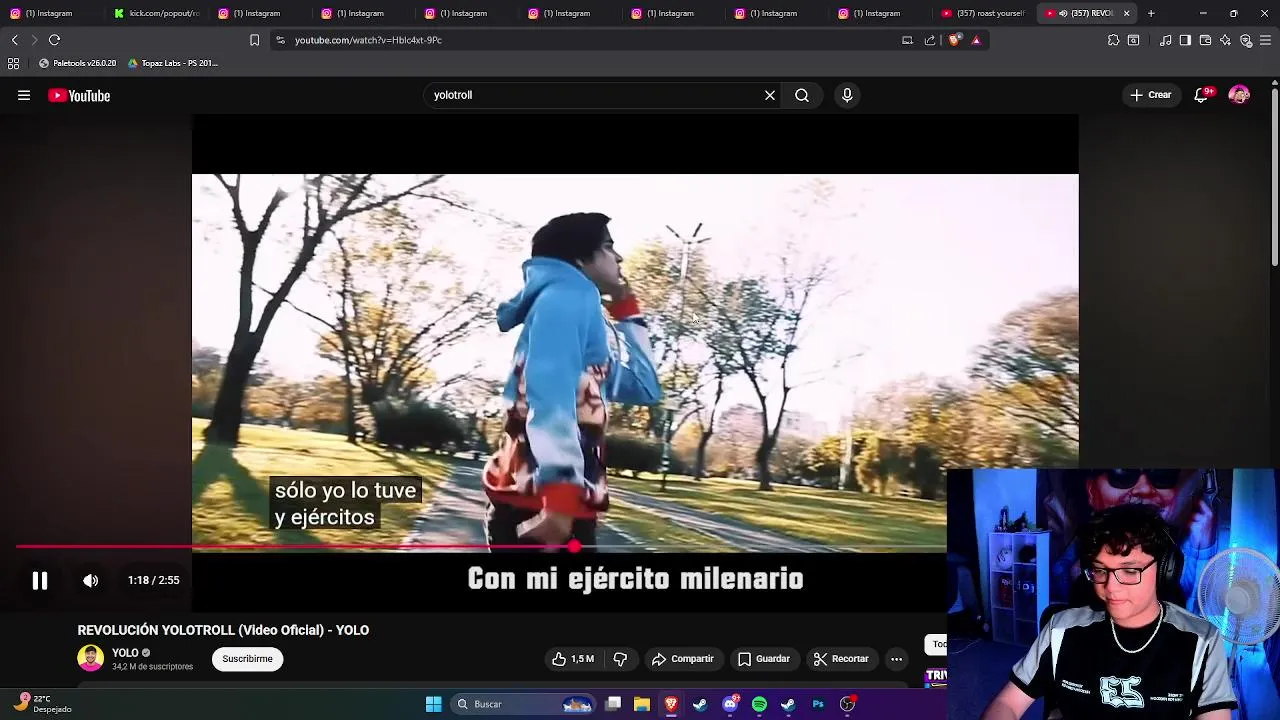Image resolution: width=1280 pixels, height=720 pixels.
Task: Toggle the 1:18 / 2:55 time display
Action: point(154,580)
